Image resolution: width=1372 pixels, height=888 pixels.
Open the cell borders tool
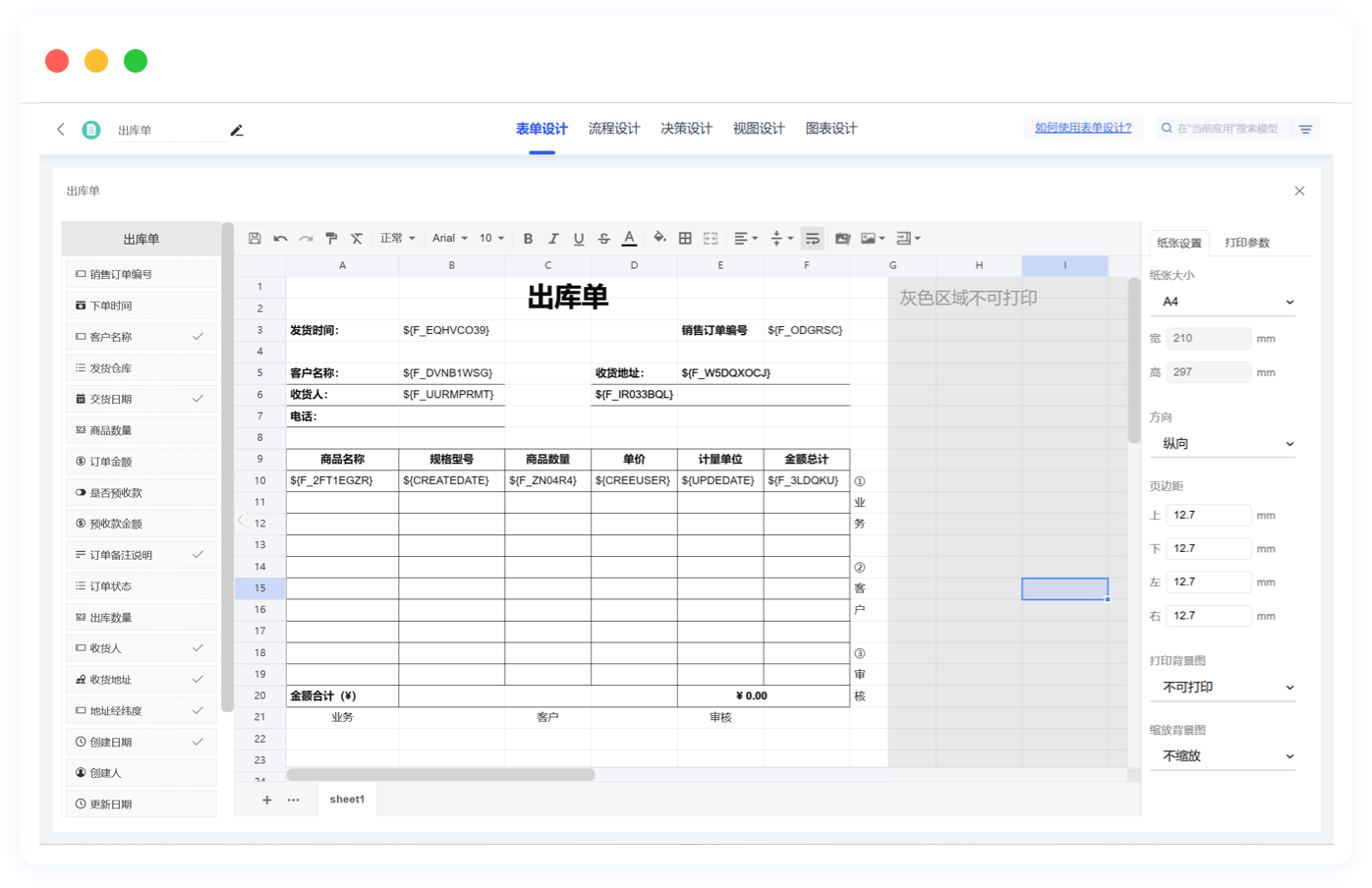(x=685, y=239)
